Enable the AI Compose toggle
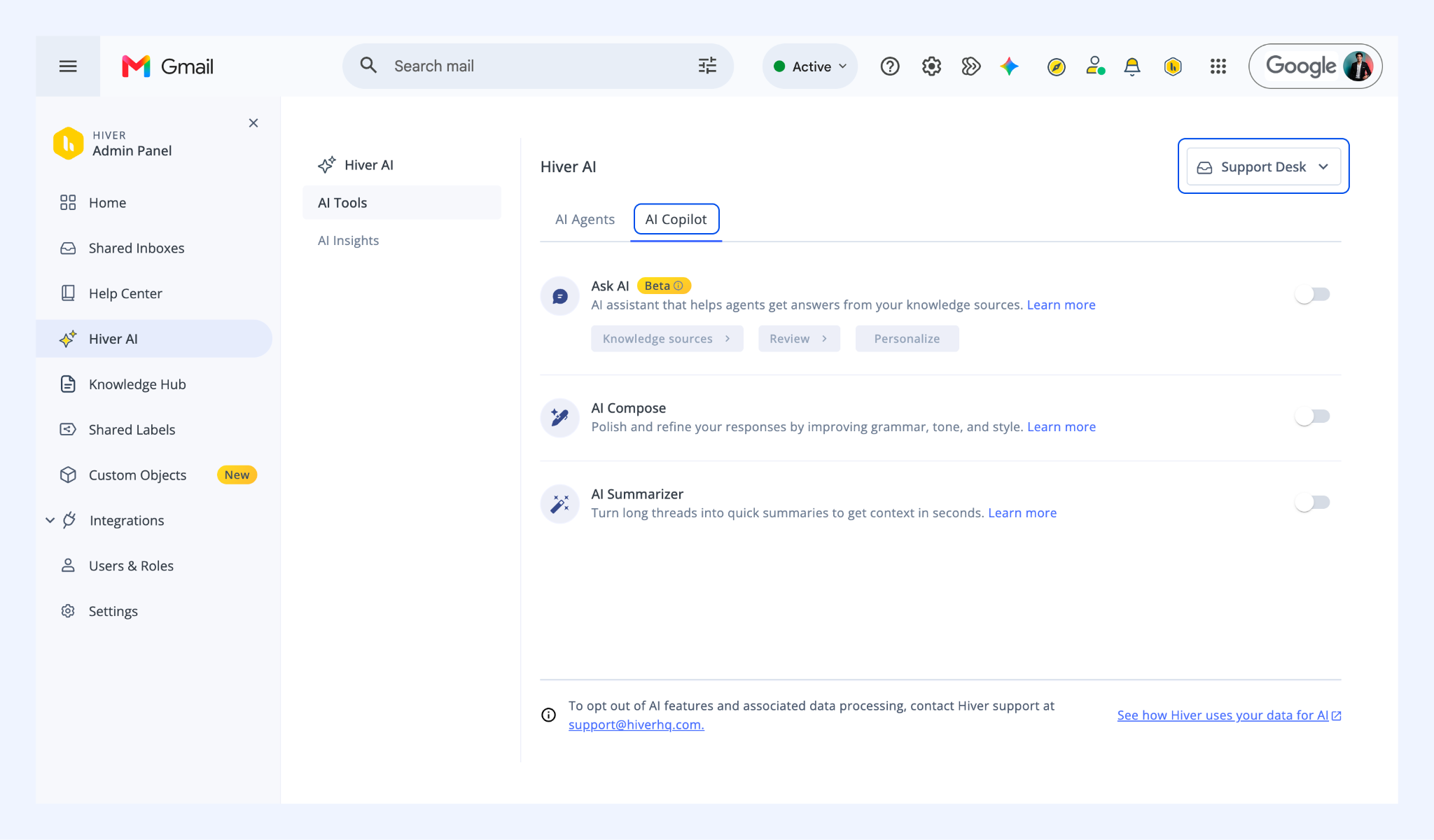Image resolution: width=1434 pixels, height=840 pixels. 1312,416
